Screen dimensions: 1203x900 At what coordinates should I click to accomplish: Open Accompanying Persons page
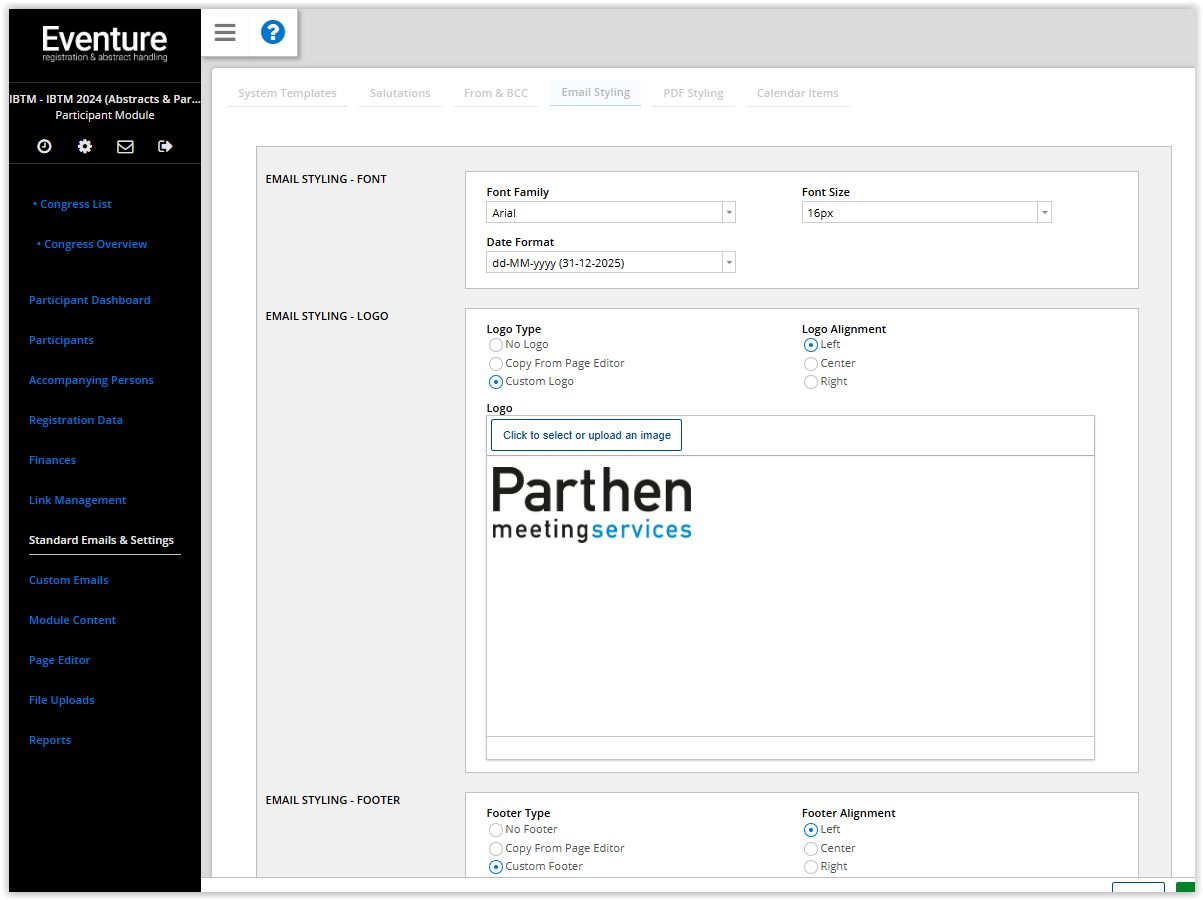91,380
